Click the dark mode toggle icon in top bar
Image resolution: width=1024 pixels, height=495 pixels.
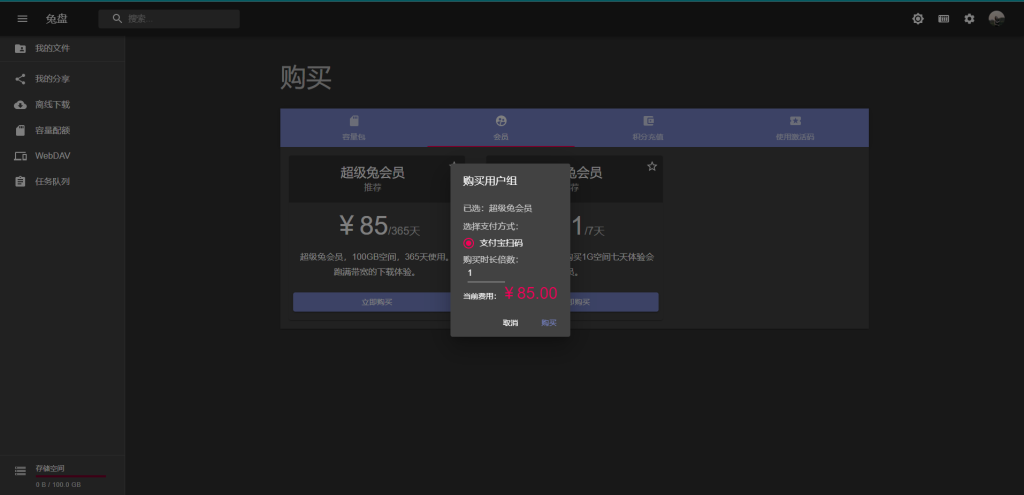tap(918, 19)
